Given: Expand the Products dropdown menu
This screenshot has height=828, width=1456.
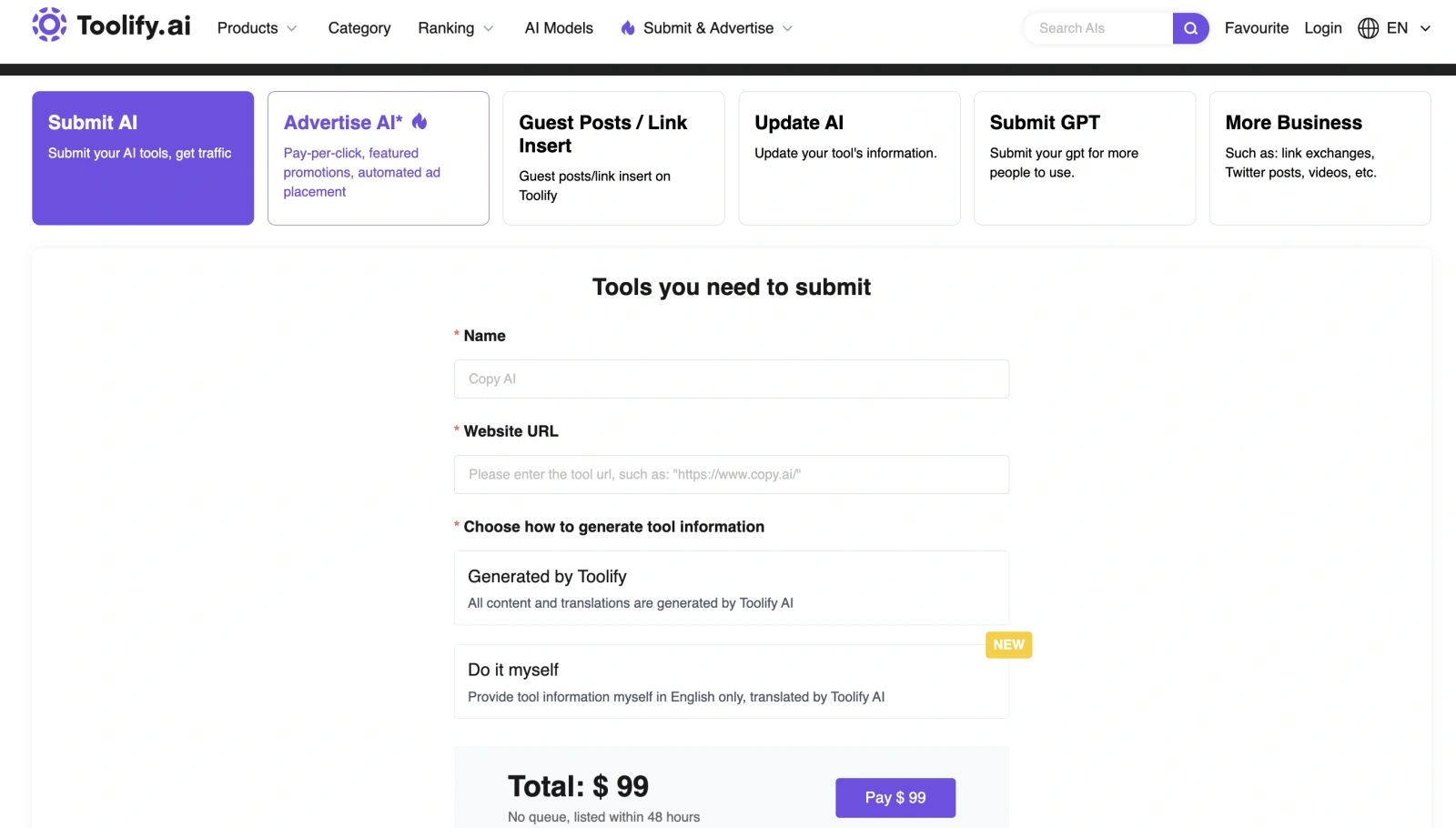Looking at the screenshot, I should click(x=257, y=28).
